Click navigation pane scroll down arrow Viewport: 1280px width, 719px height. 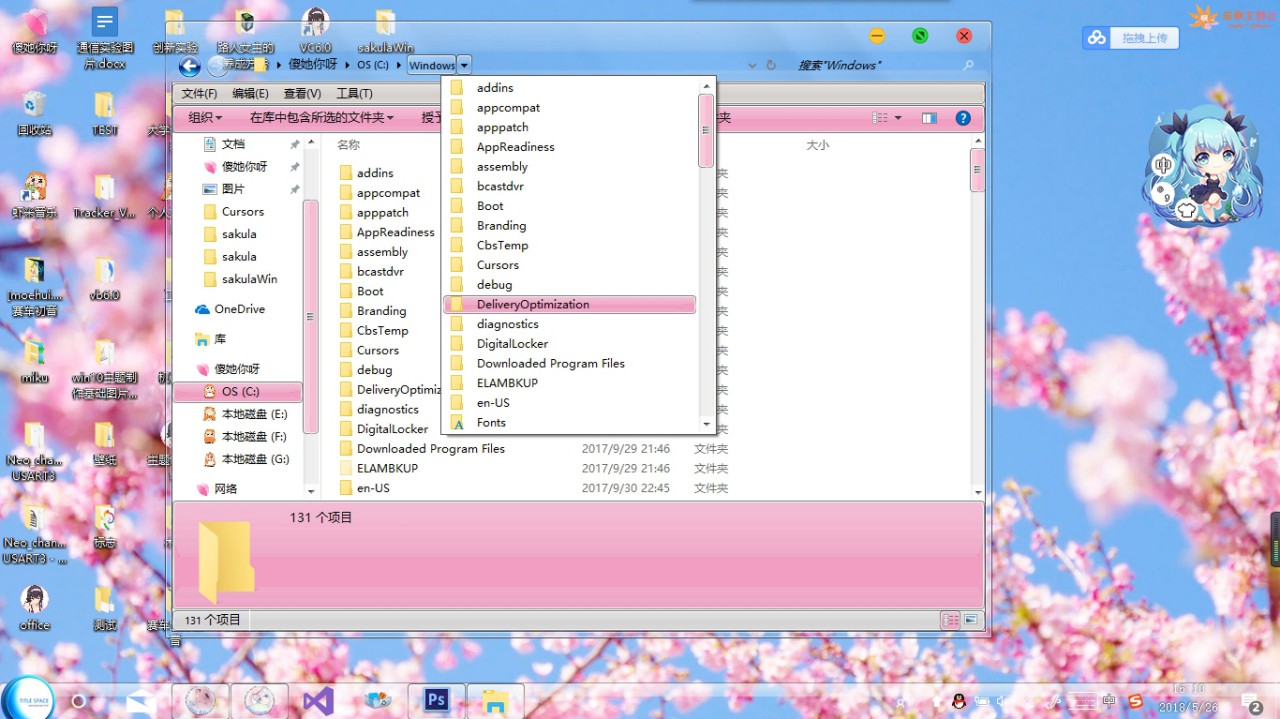click(311, 491)
